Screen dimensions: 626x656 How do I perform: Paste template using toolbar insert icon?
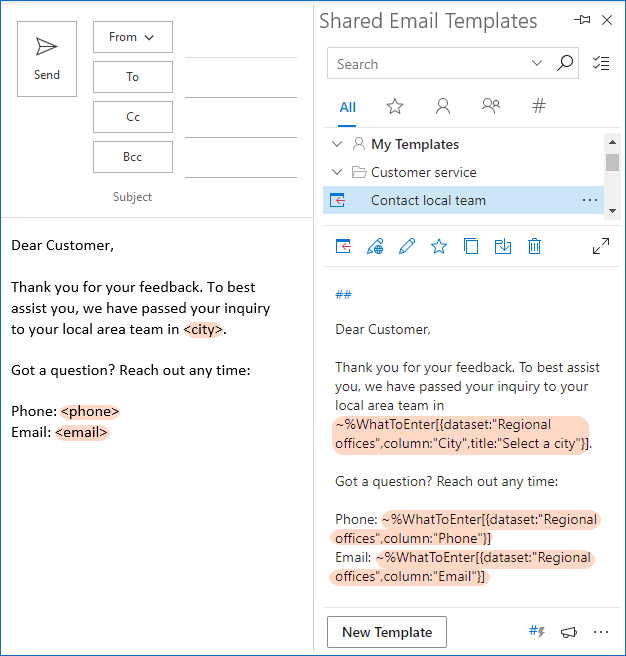click(x=343, y=246)
